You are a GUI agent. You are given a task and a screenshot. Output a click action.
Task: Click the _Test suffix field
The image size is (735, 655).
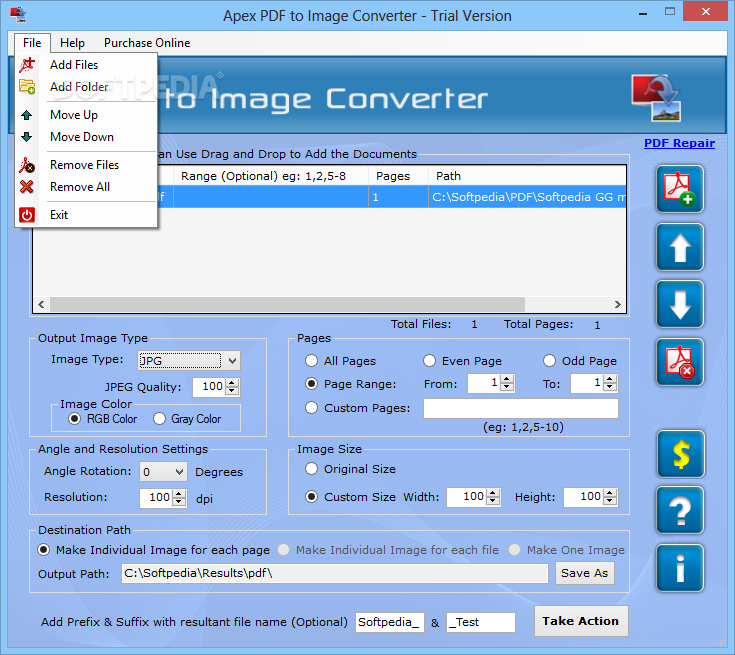point(481,622)
